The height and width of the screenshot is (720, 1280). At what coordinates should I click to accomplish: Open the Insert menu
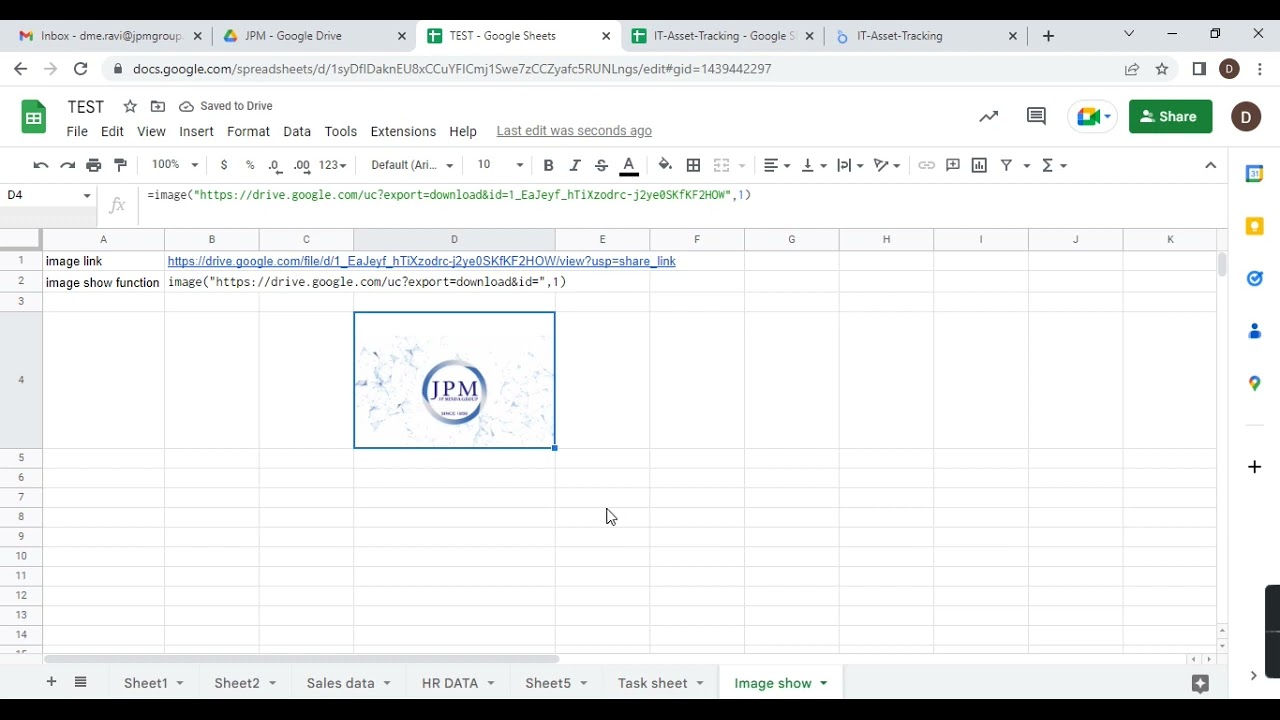[x=196, y=131]
